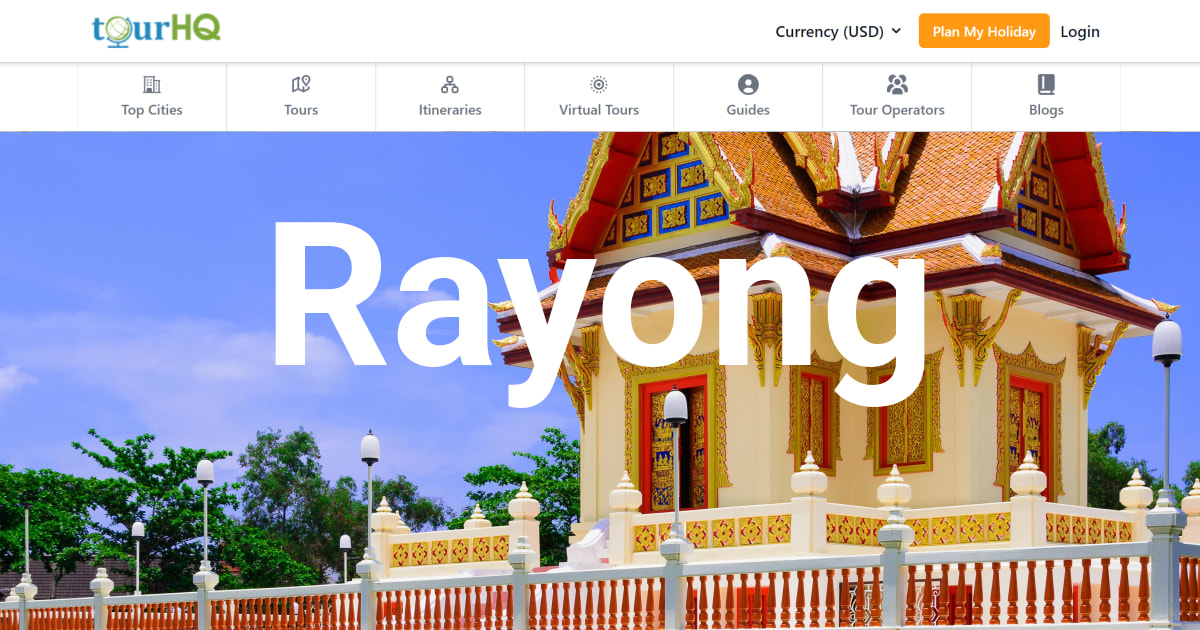Open Itineraries via its network icon
This screenshot has width=1200, height=630.
point(449,85)
